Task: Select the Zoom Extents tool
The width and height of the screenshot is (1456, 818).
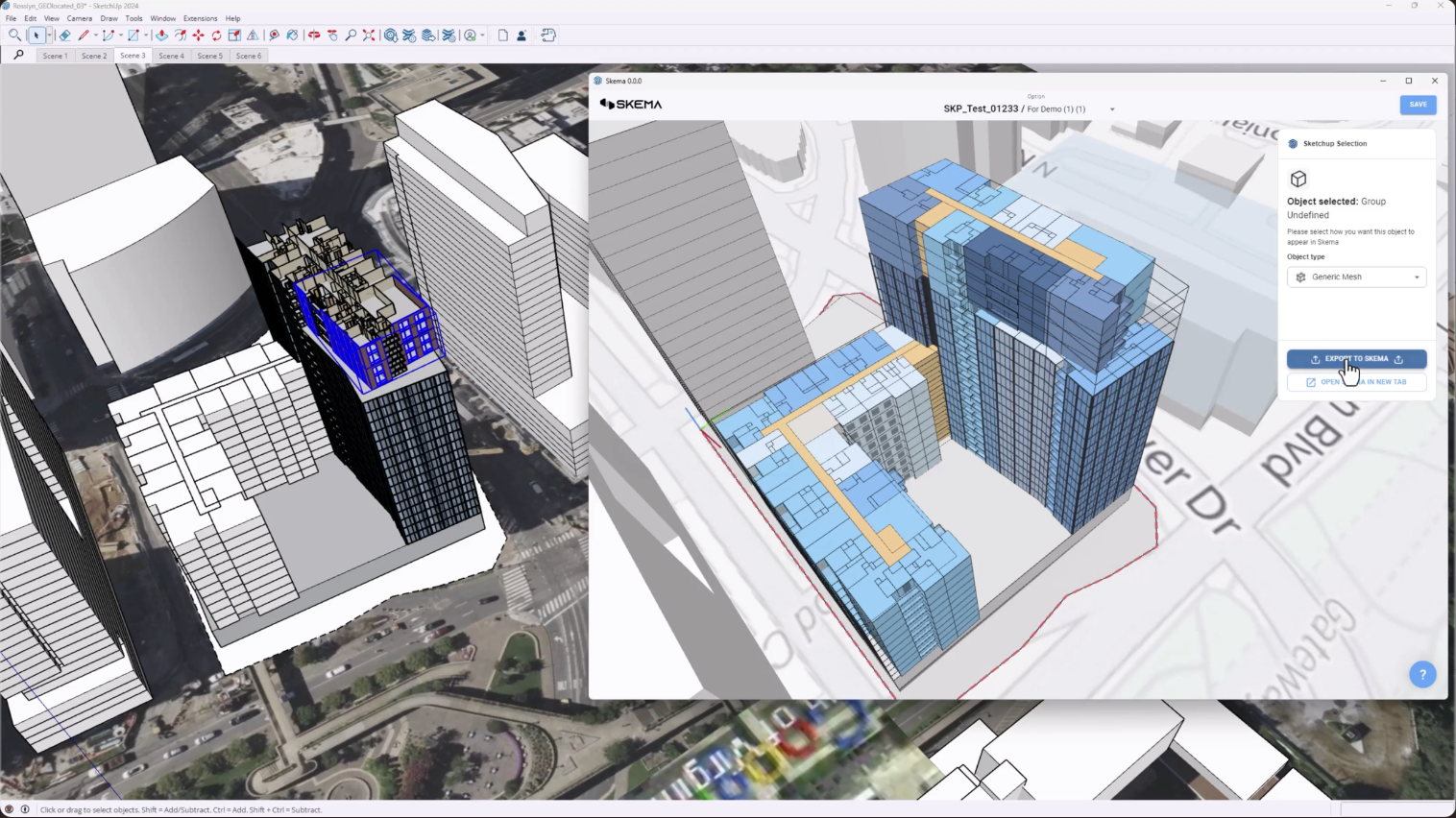Action: [x=369, y=36]
